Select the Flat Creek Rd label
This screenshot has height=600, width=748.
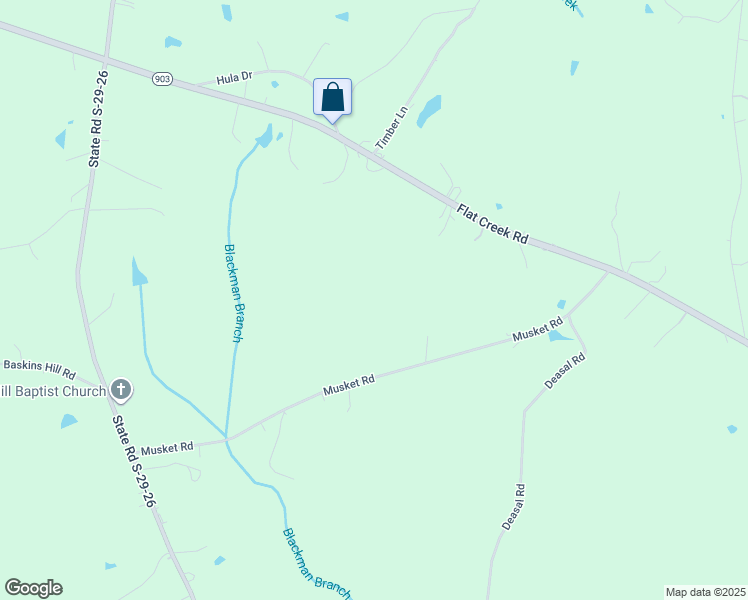pos(492,224)
